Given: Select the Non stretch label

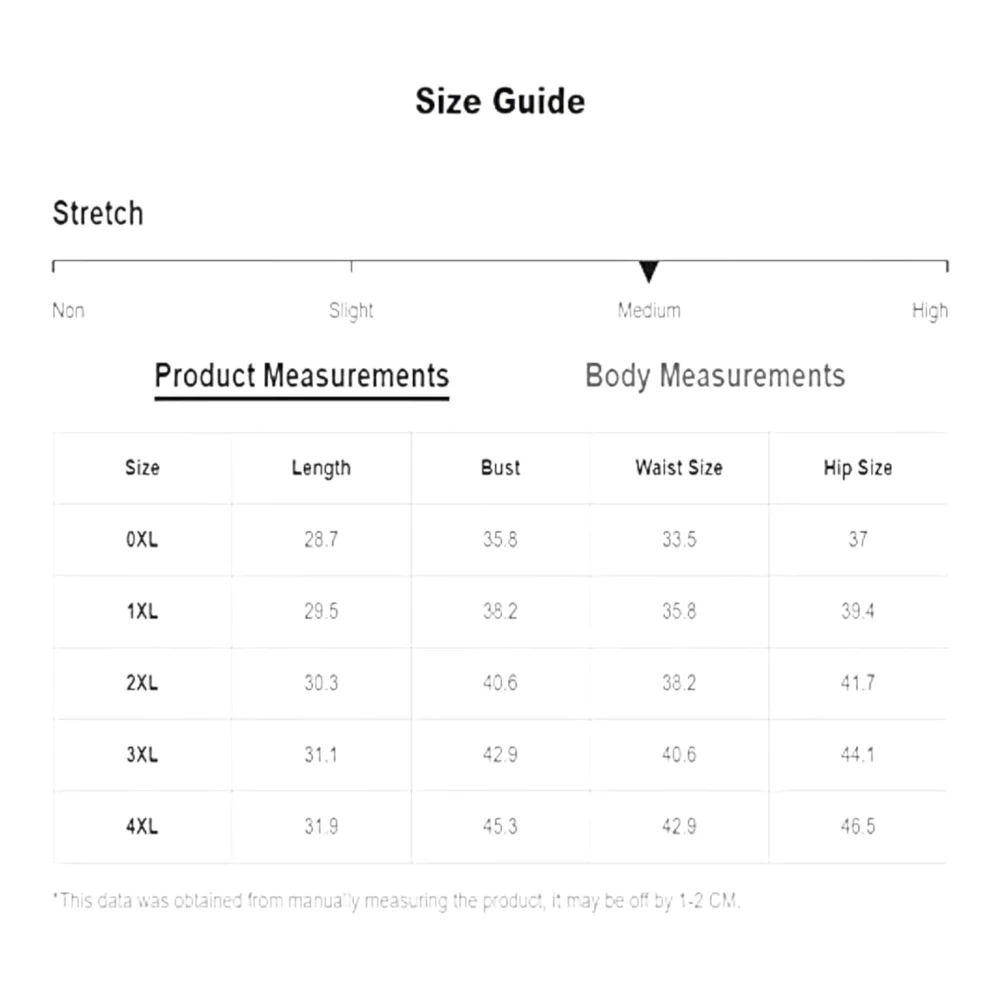Looking at the screenshot, I should [68, 311].
